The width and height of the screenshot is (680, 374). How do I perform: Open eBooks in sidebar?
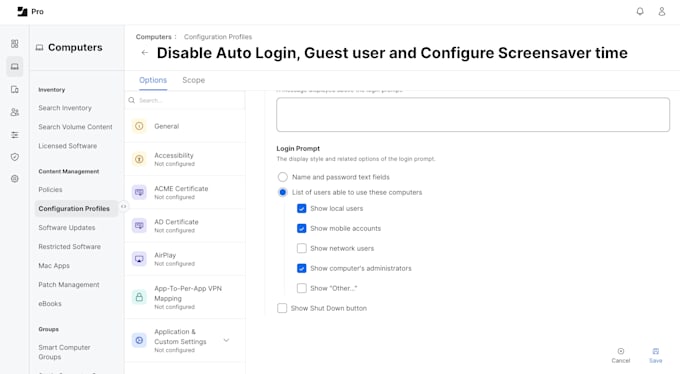[x=50, y=304]
